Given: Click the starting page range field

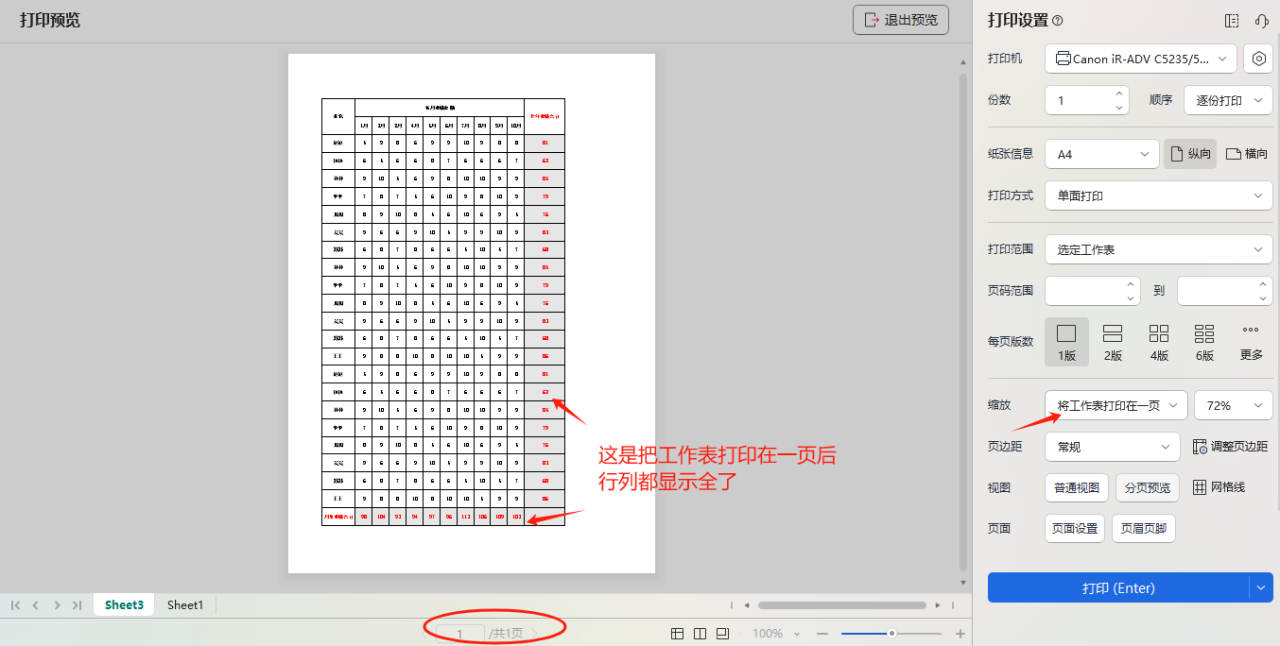Looking at the screenshot, I should click(1084, 291).
